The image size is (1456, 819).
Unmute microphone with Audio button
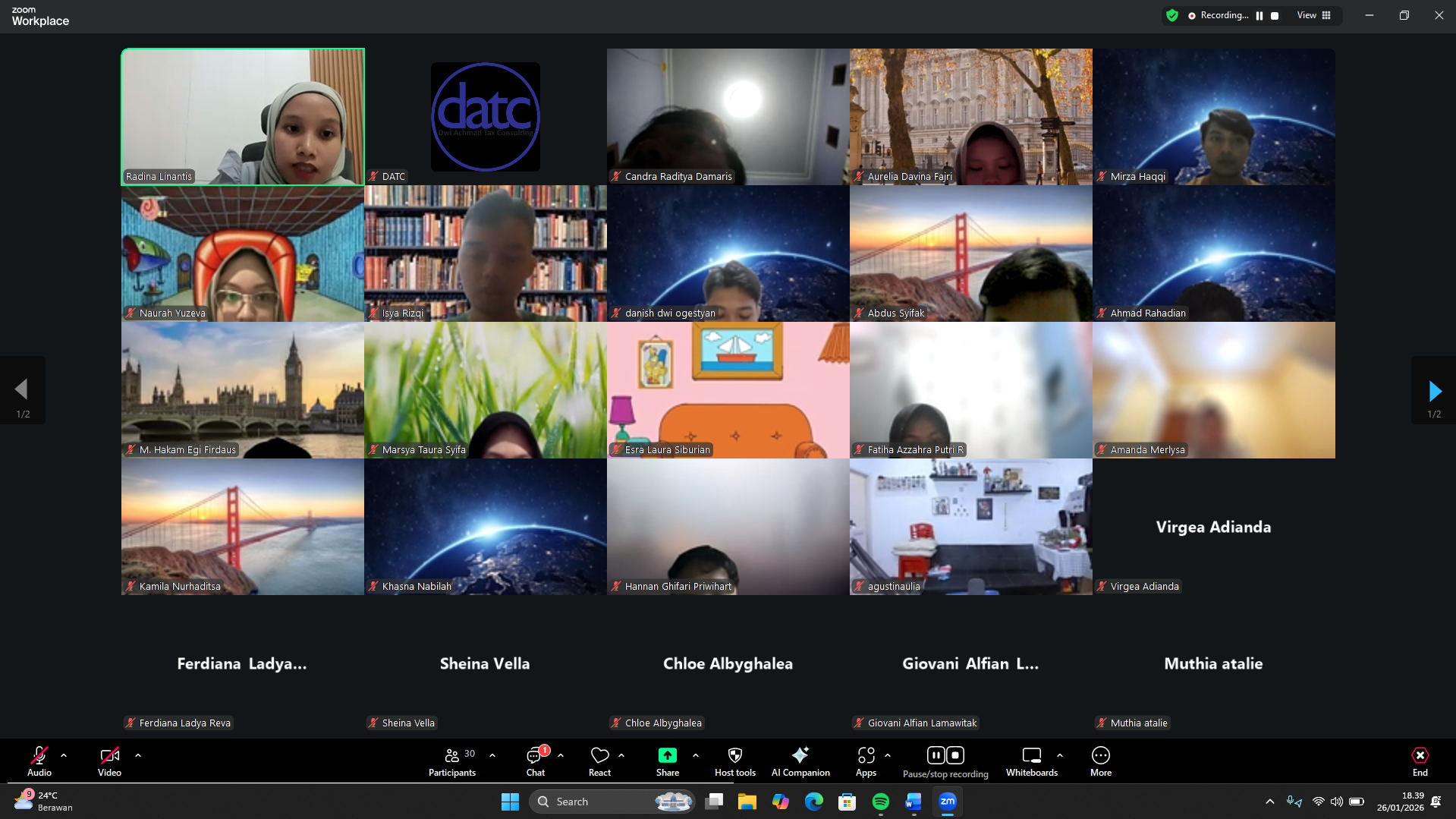39,761
